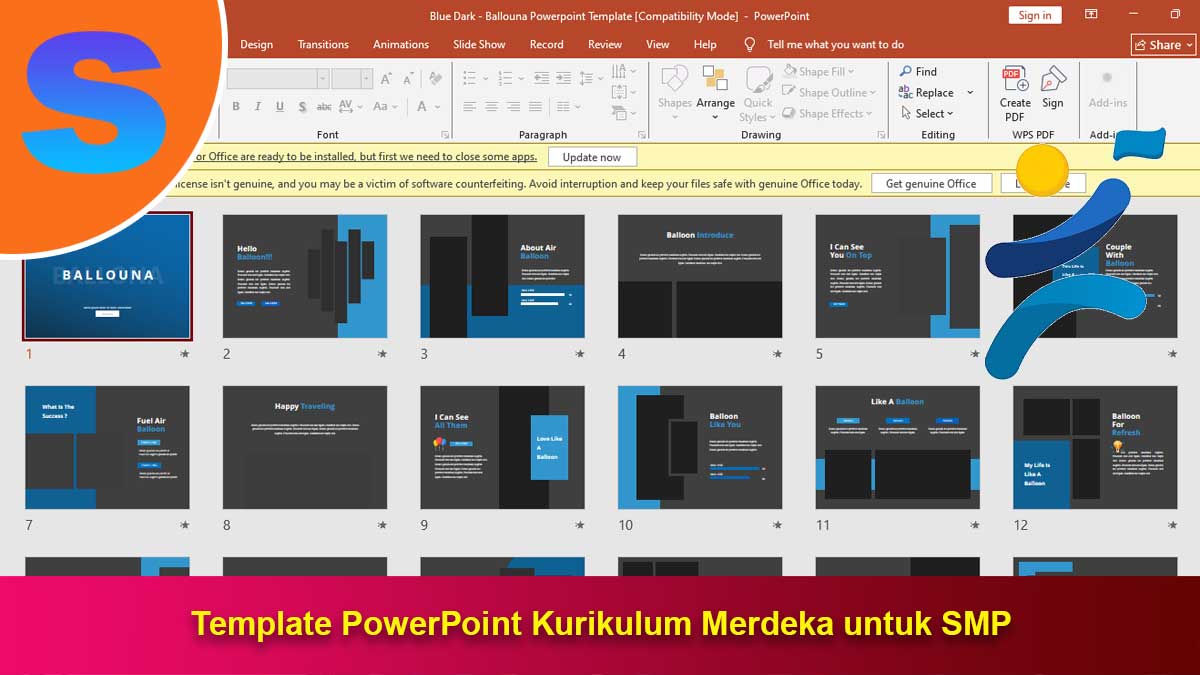Open Shape Effects dropdown
The height and width of the screenshot is (675, 1200).
pyautogui.click(x=829, y=113)
